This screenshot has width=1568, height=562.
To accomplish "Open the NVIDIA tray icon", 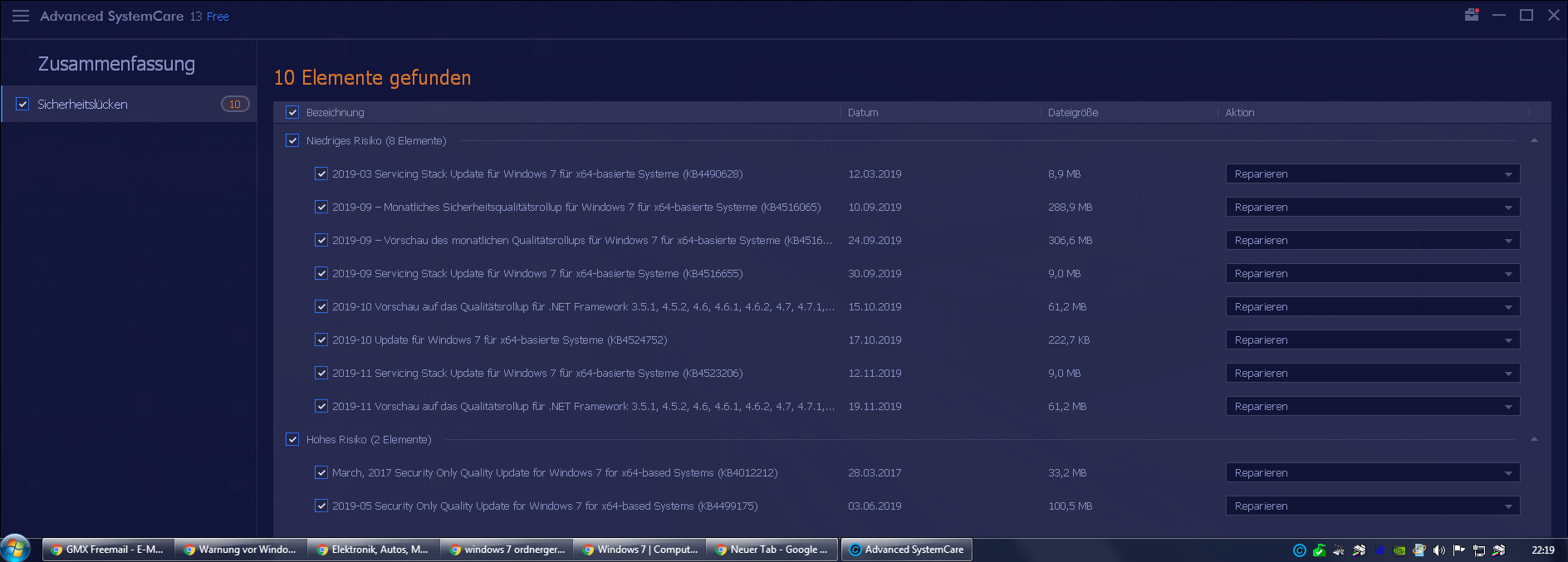I will (x=1399, y=550).
